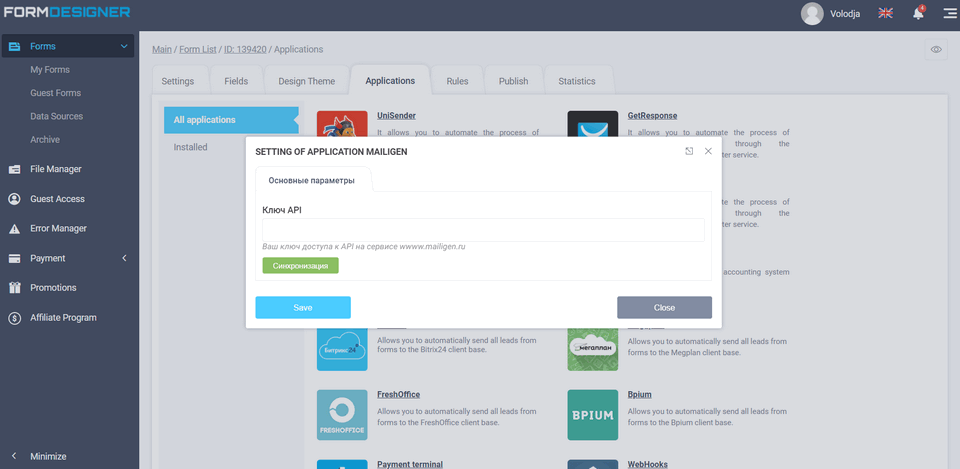Click the Ключ API input field
This screenshot has width=960, height=469.
(x=483, y=230)
